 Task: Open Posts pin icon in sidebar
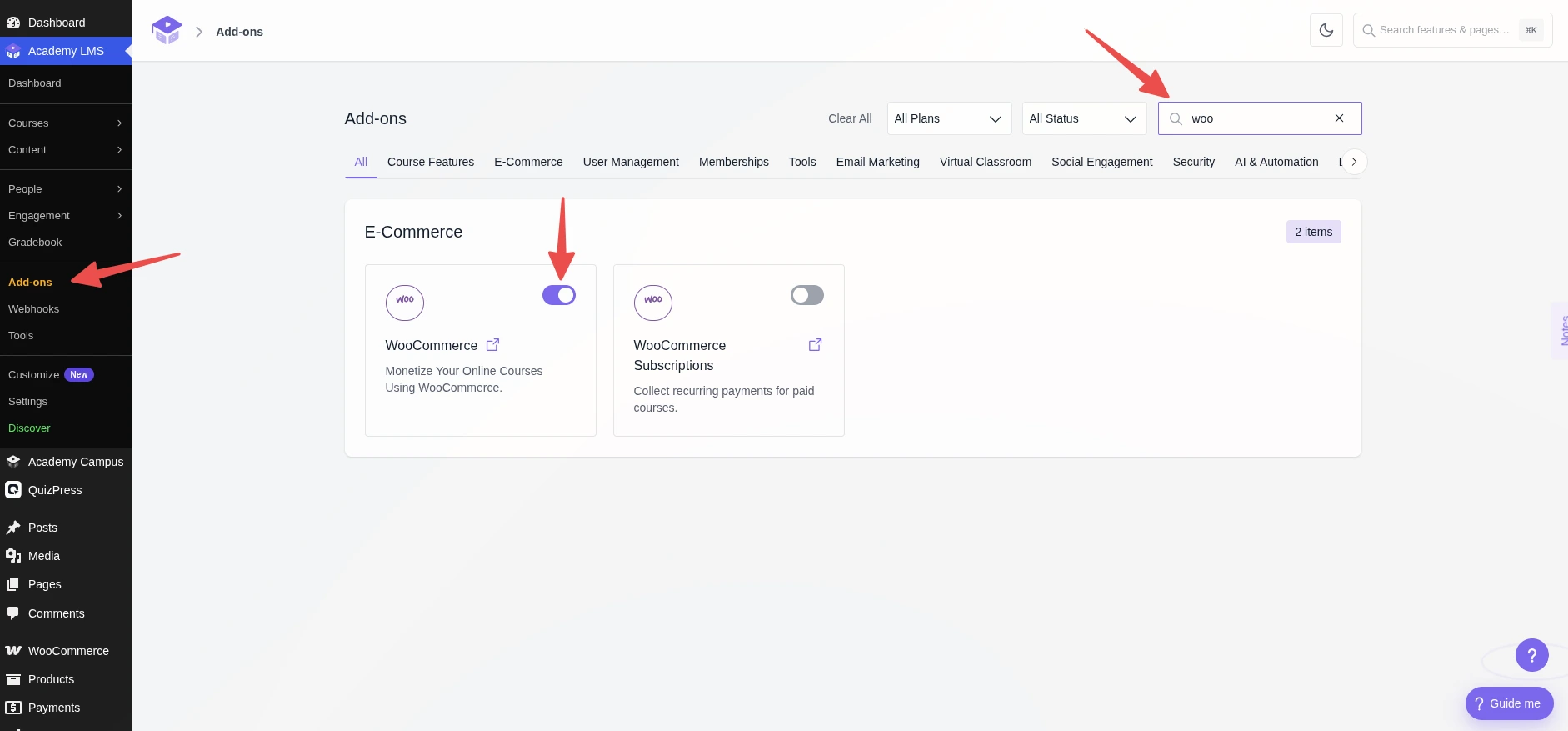pyautogui.click(x=13, y=528)
